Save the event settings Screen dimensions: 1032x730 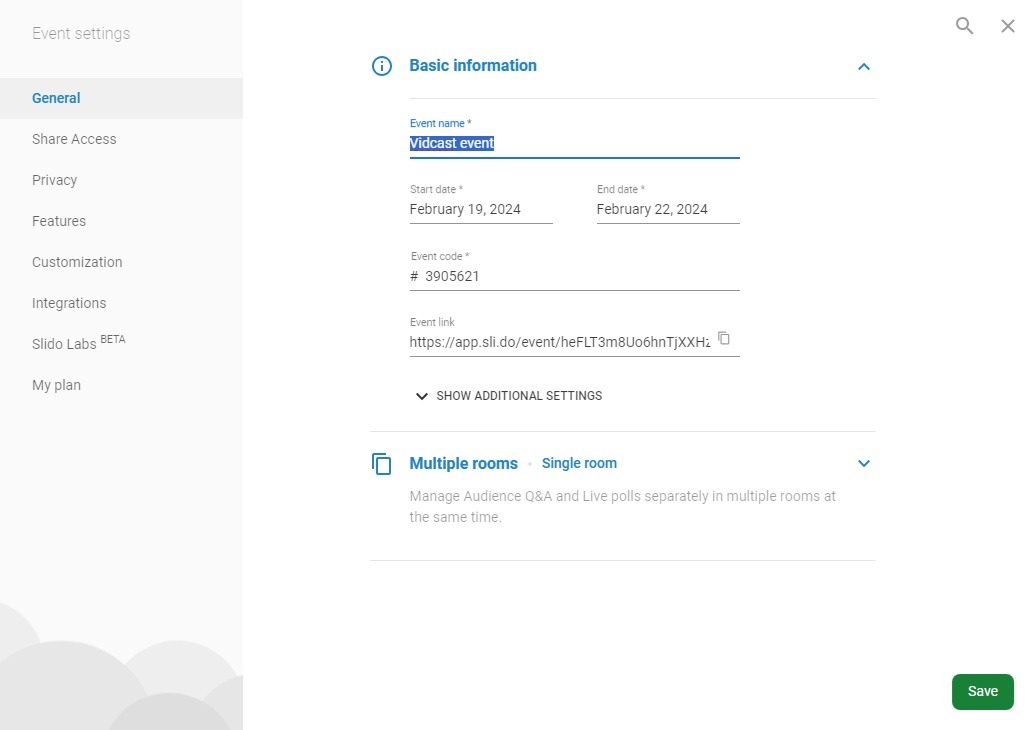coord(983,691)
